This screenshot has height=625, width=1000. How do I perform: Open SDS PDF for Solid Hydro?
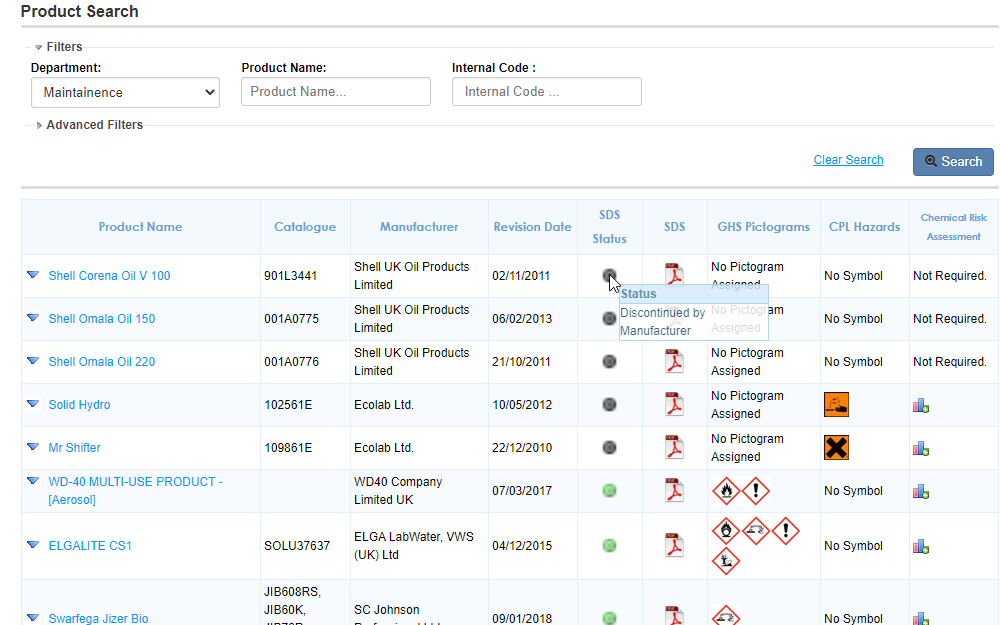tap(674, 404)
